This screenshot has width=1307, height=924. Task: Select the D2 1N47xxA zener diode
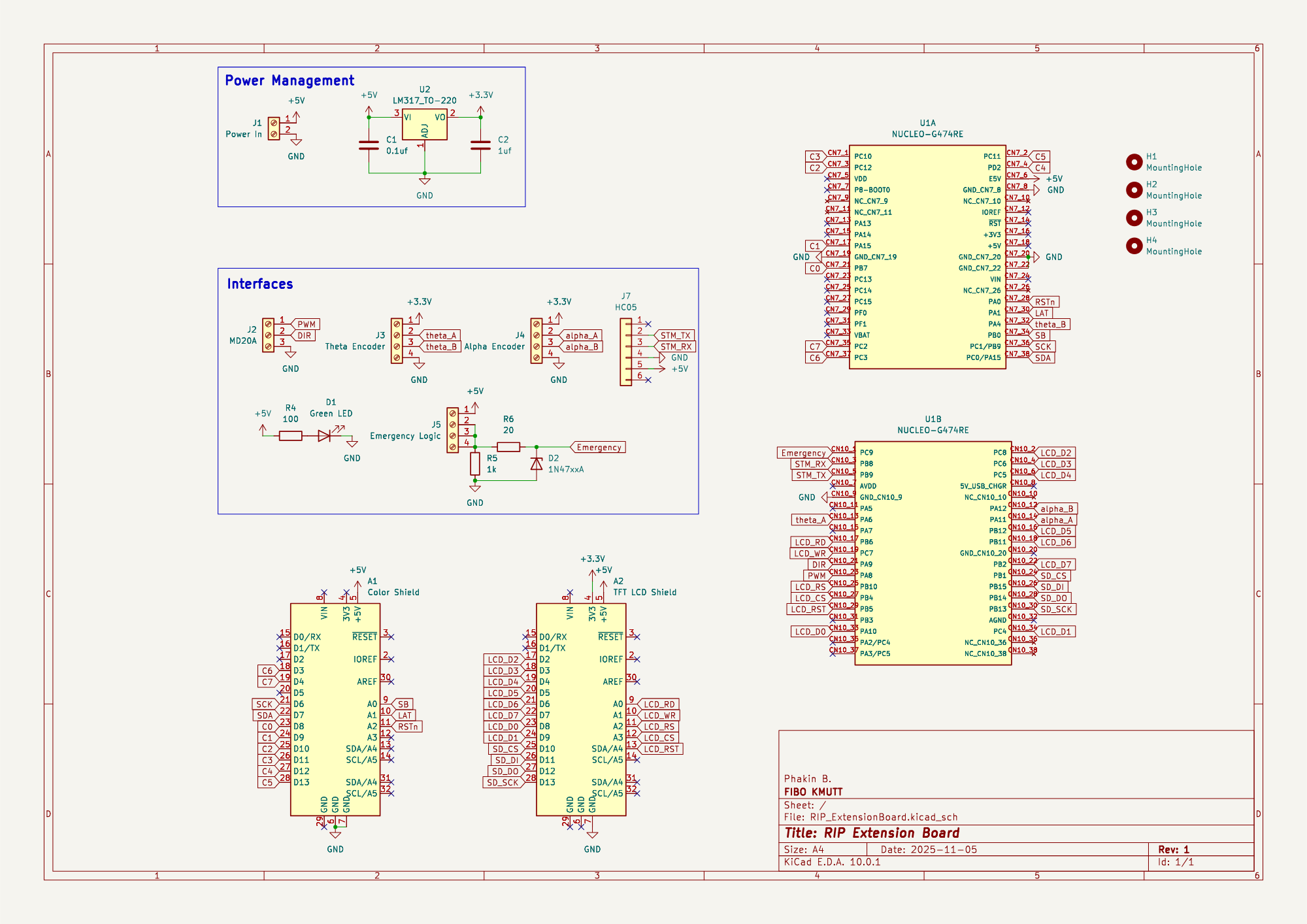click(x=537, y=463)
